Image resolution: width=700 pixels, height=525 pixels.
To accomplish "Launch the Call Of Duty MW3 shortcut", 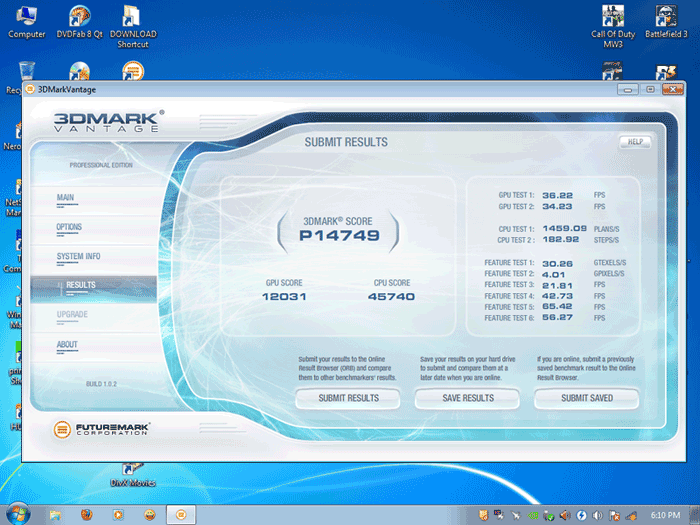I will [613, 26].
